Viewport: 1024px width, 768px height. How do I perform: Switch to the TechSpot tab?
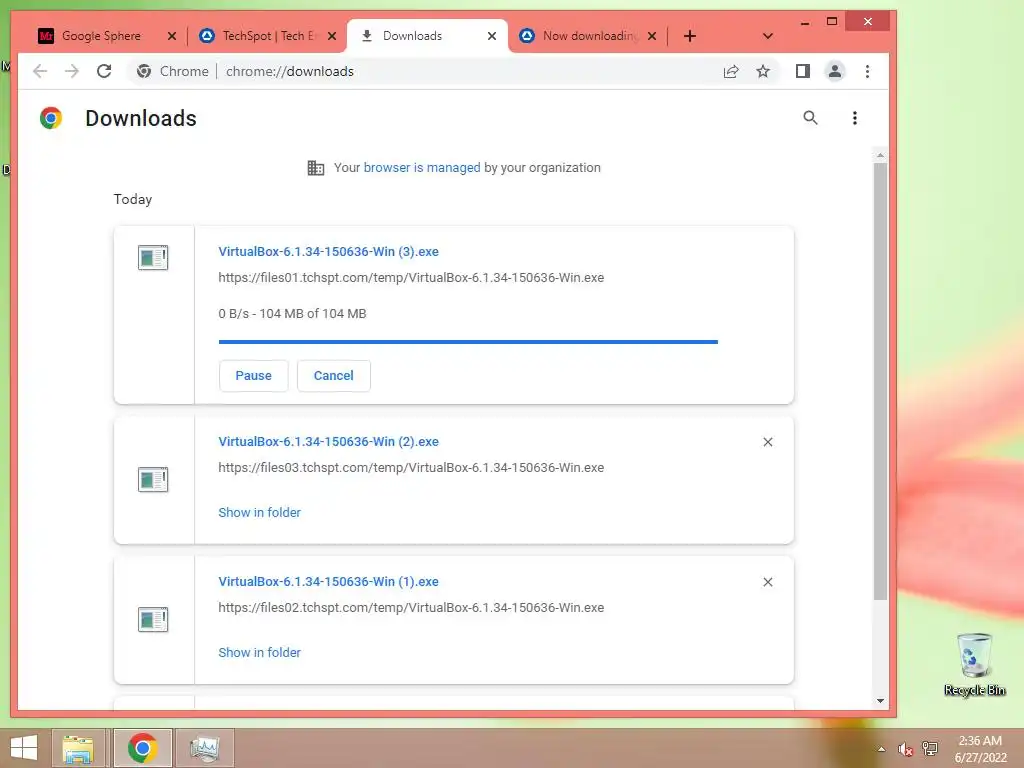(x=268, y=36)
